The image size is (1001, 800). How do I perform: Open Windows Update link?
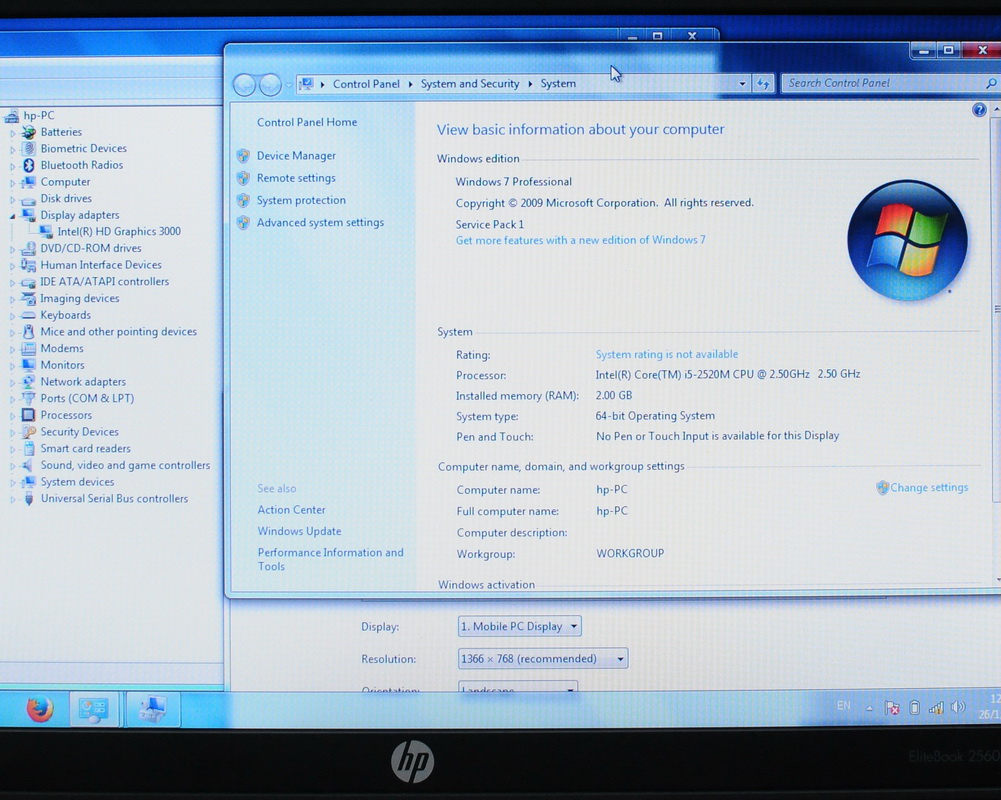(x=299, y=531)
